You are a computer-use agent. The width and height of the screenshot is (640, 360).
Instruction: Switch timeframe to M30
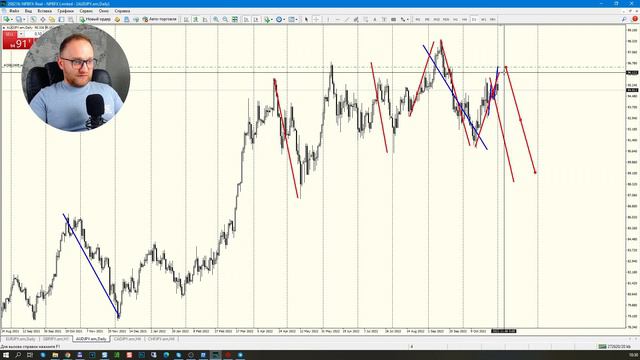446,19
